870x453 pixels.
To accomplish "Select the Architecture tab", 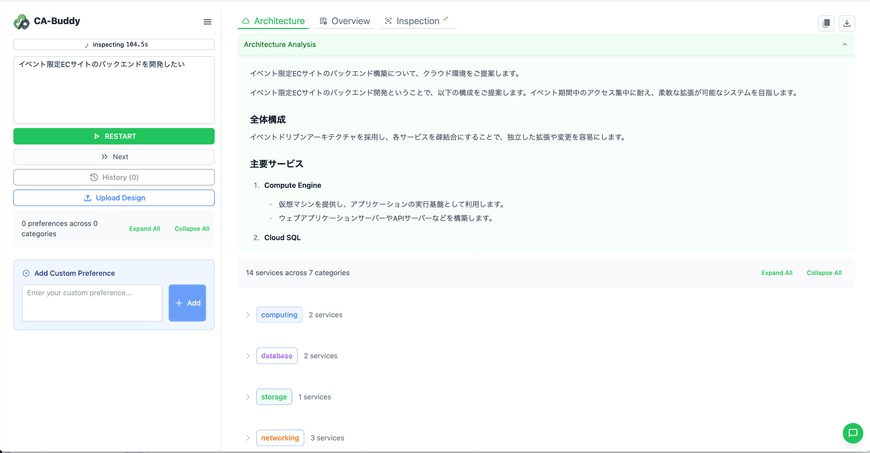I will (x=273, y=21).
